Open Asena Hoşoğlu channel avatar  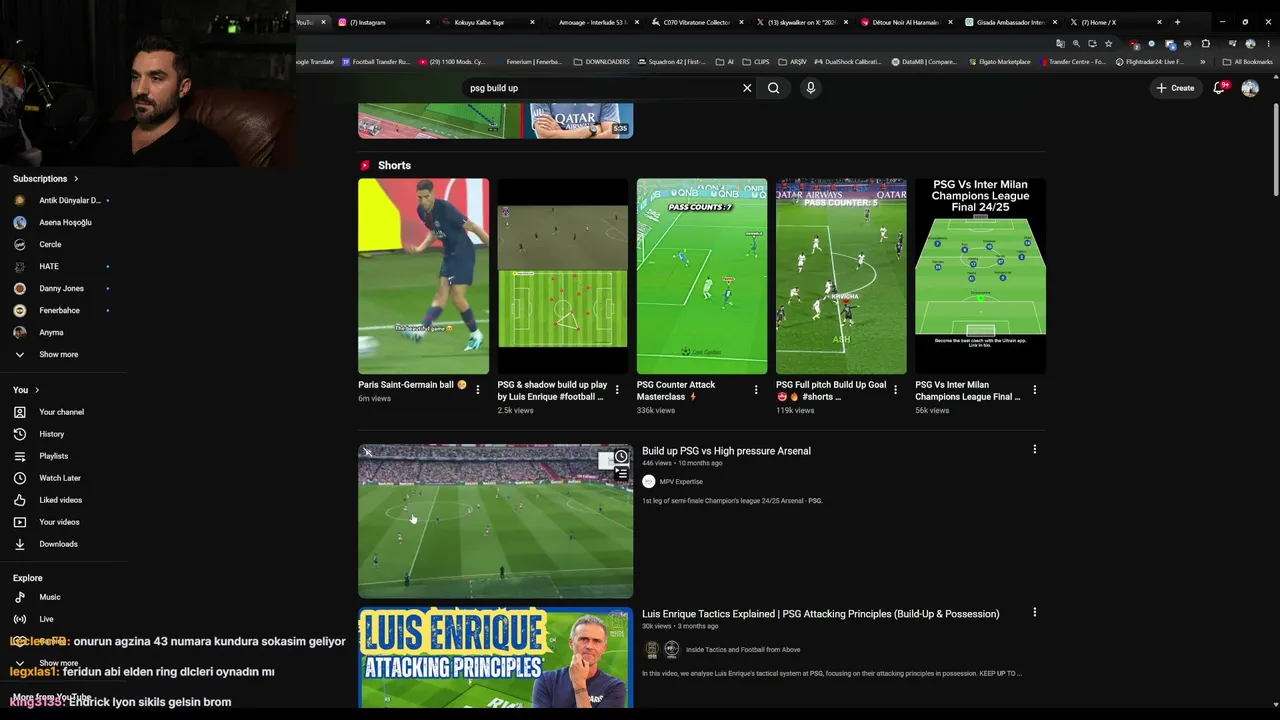pyautogui.click(x=20, y=222)
